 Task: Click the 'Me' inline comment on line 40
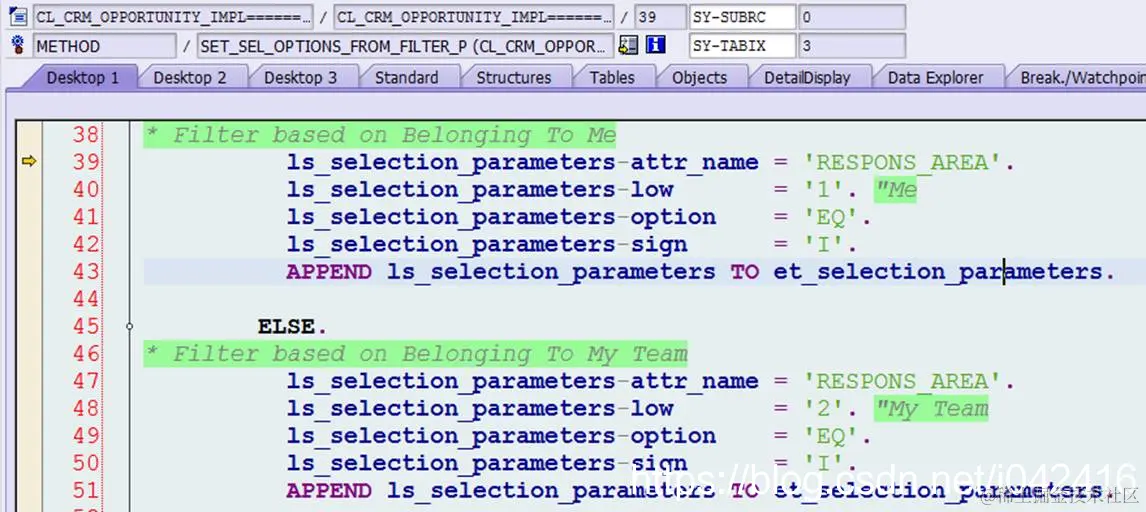coord(896,190)
